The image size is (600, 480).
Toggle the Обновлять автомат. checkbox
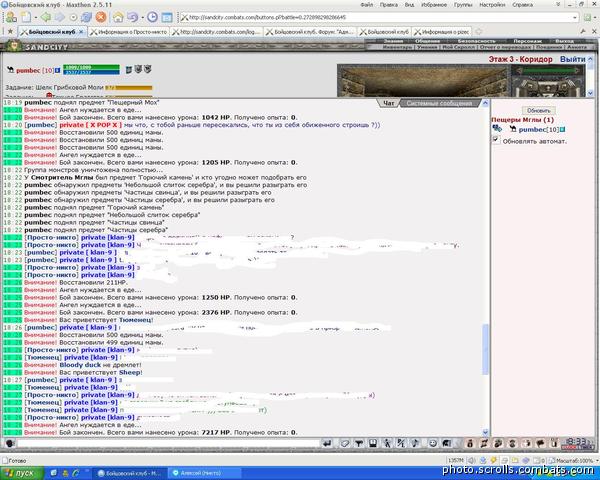(496, 140)
